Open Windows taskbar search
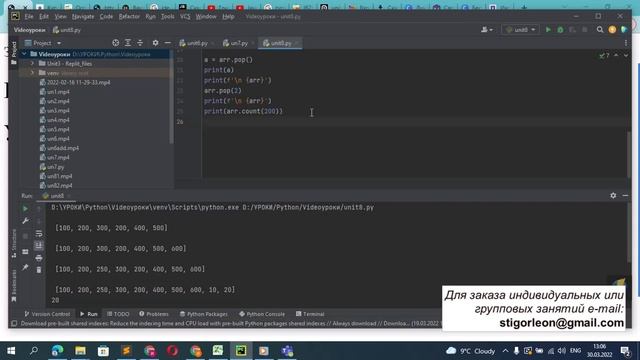The height and width of the screenshot is (360, 640). coord(34,351)
